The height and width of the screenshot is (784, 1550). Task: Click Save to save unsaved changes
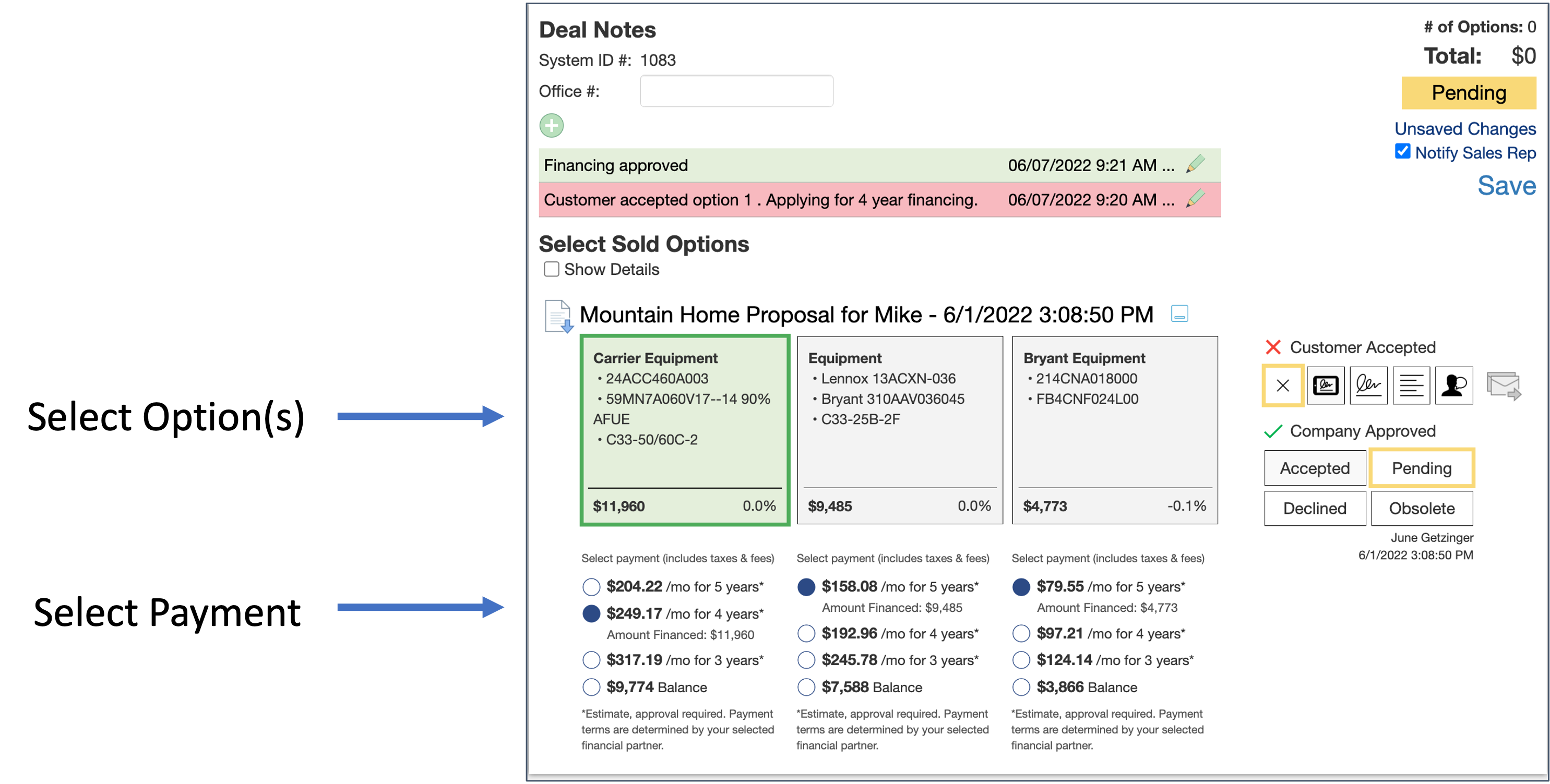pos(1505,185)
